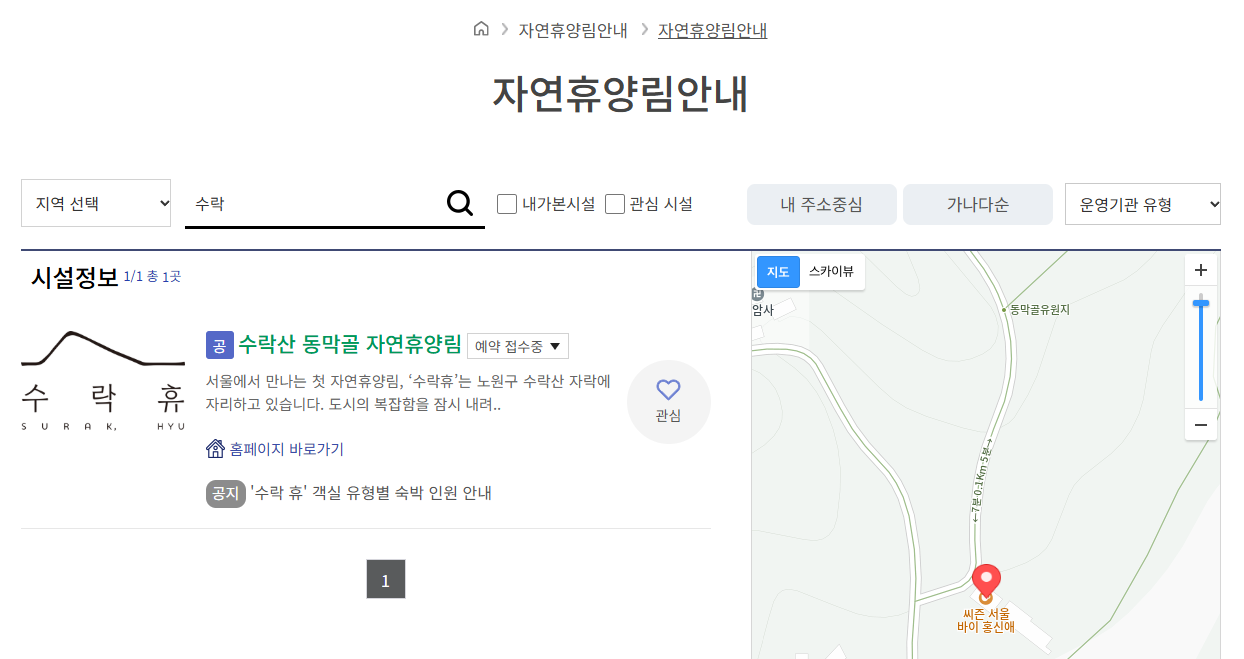Zoom in on the map with the plus icon

(x=1201, y=269)
